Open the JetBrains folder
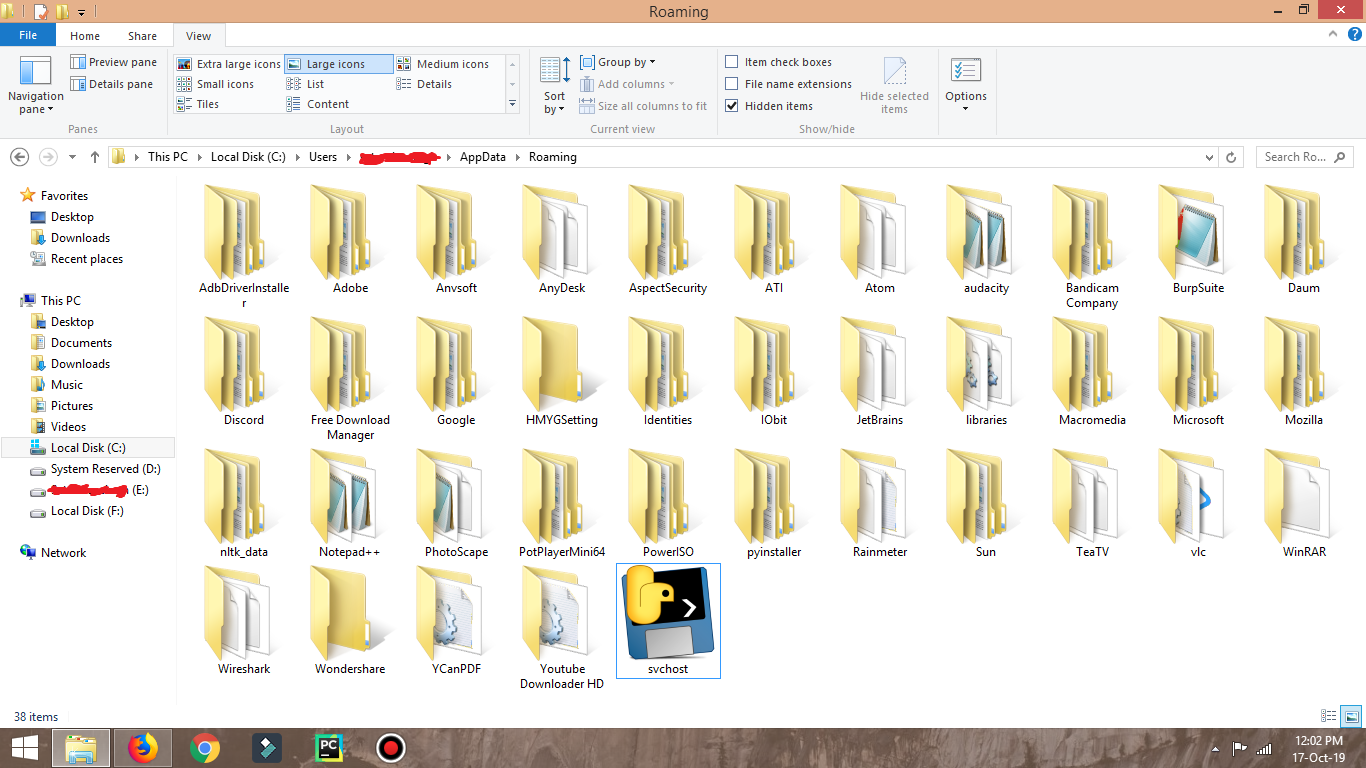The image size is (1366, 768). click(x=880, y=372)
